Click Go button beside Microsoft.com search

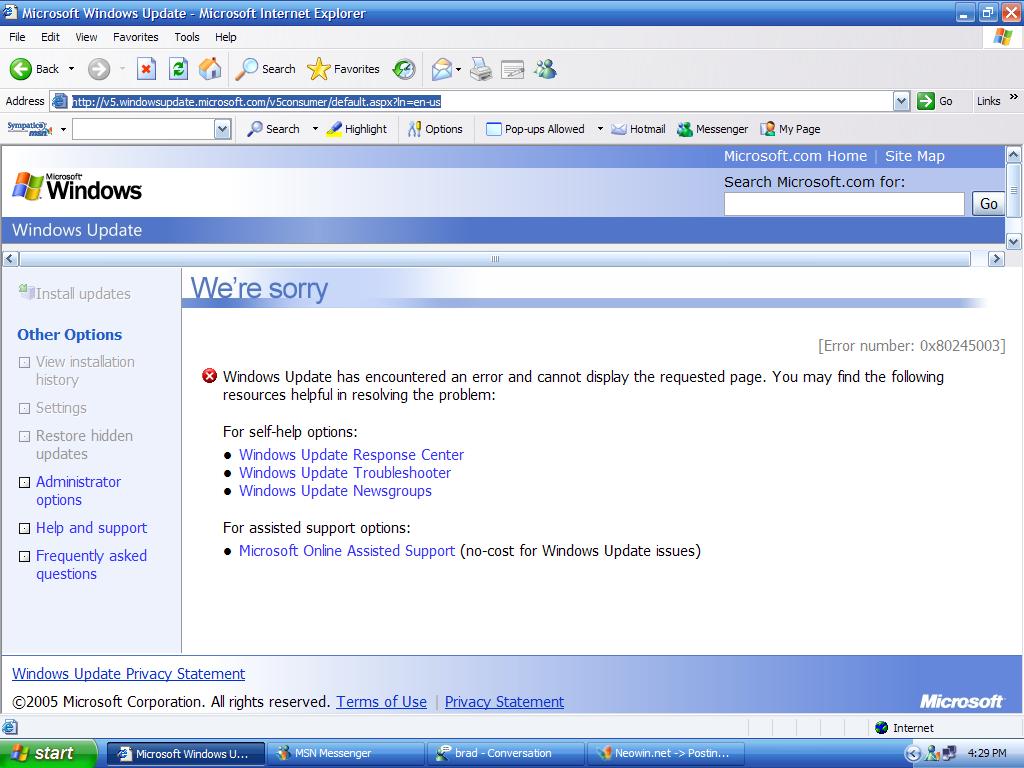(988, 204)
